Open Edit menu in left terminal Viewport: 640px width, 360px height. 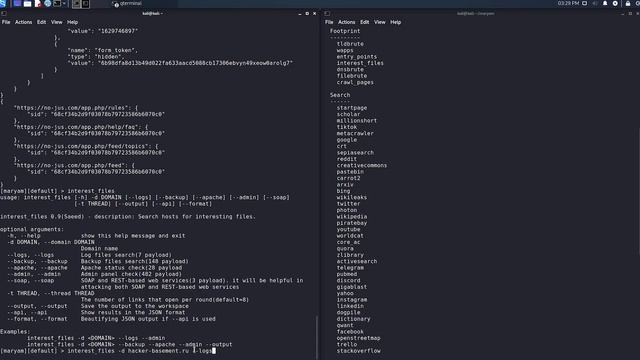[41, 22]
